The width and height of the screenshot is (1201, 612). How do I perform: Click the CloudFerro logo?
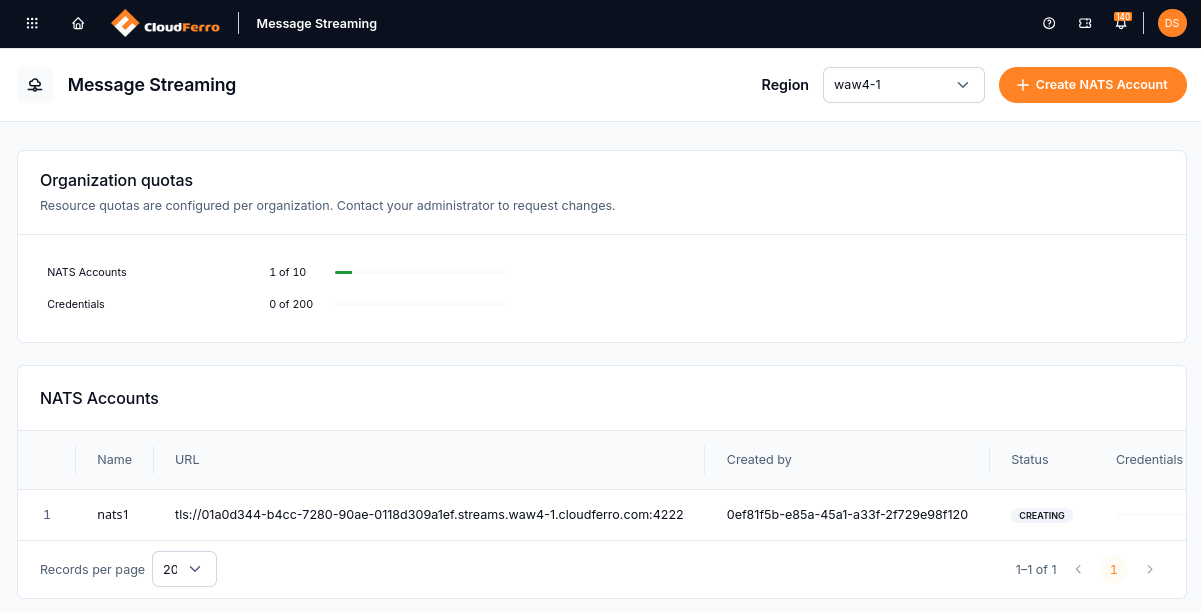[x=165, y=23]
